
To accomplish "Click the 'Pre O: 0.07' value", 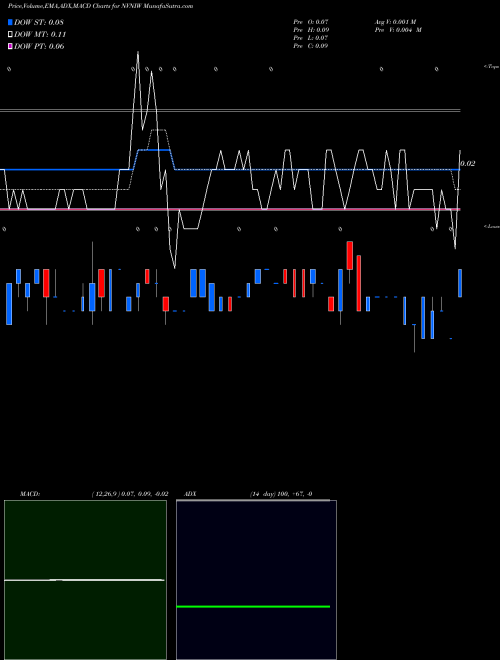I will click(x=311, y=21).
